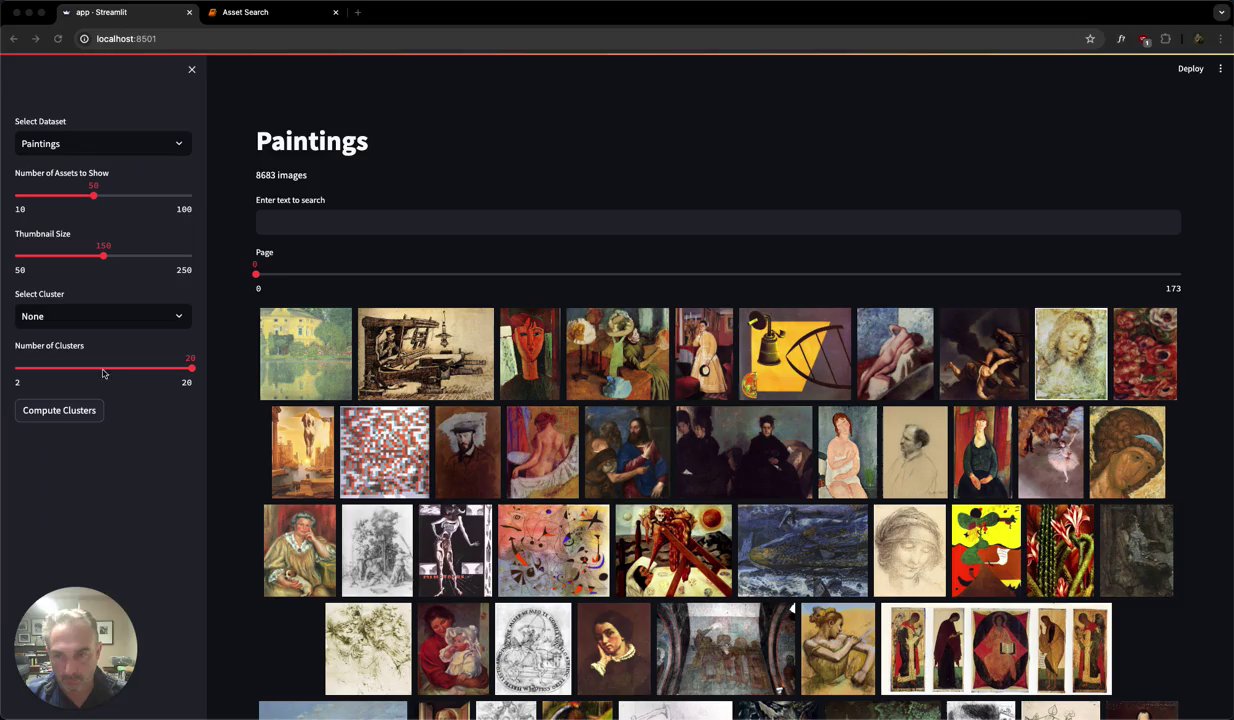1234x720 pixels.
Task: Click the 'Paintings' page heading
Action: [x=312, y=141]
